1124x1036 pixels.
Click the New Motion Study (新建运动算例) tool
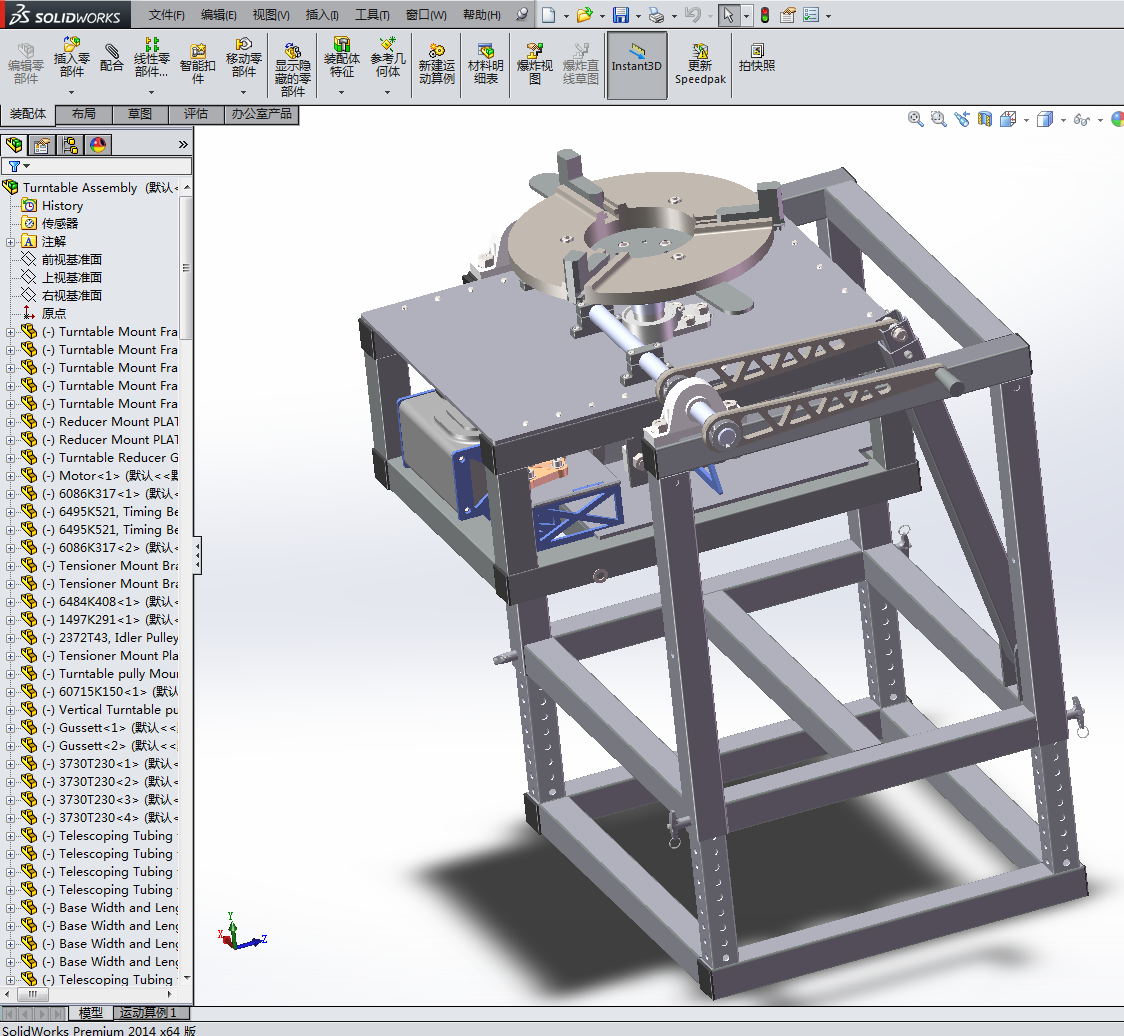[x=436, y=63]
